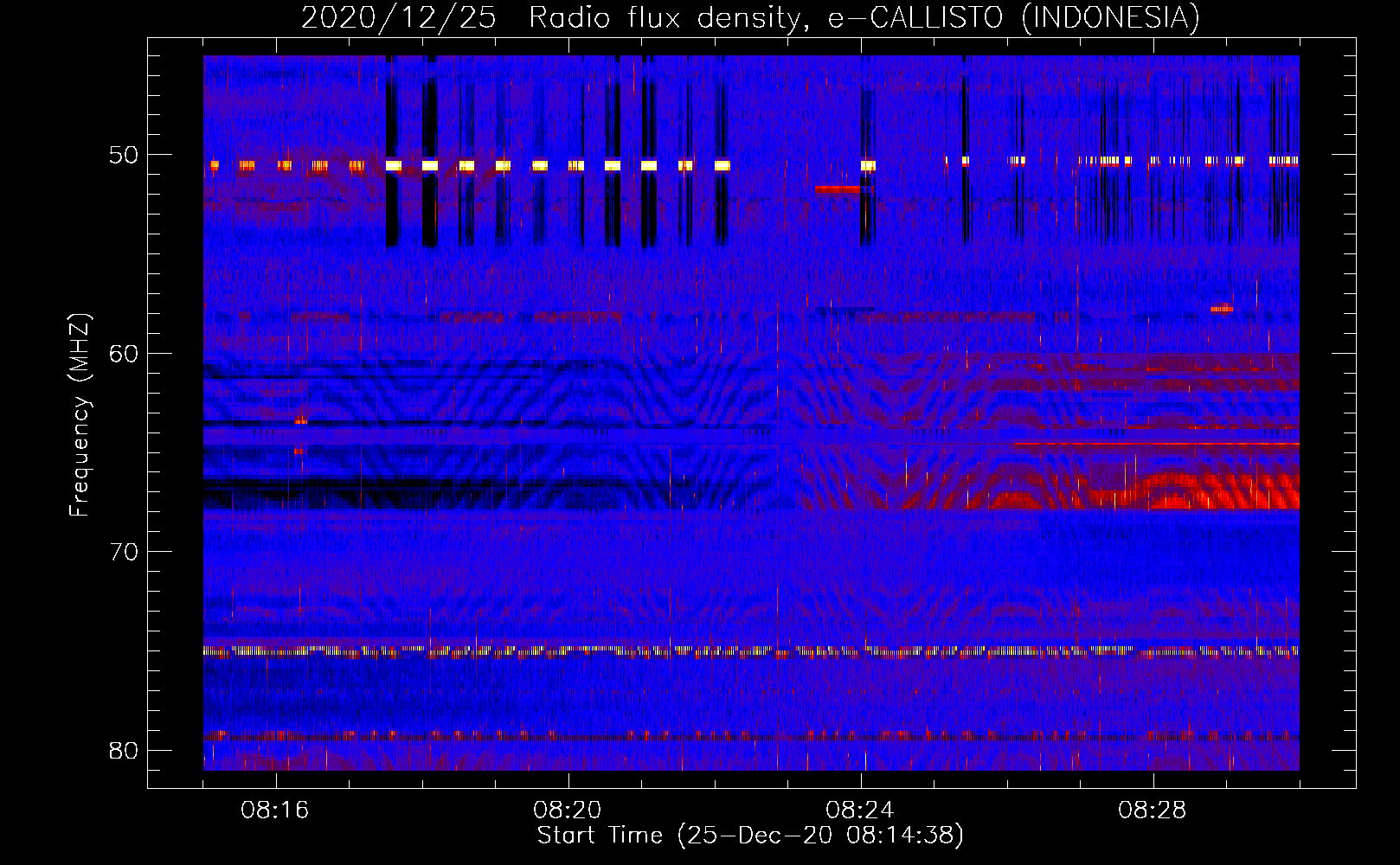Image resolution: width=1400 pixels, height=865 pixels.
Task: Click the short red burst near 52 MHz
Action: coord(838,189)
